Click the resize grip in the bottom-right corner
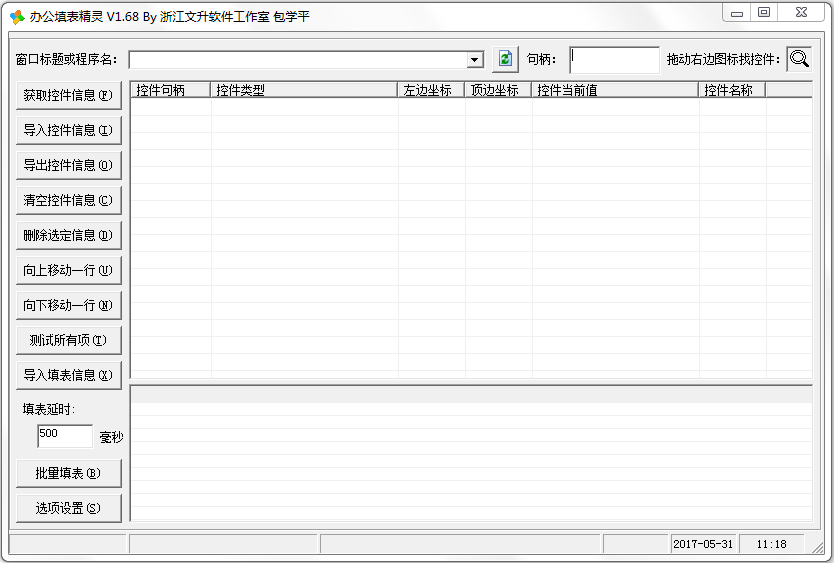This screenshot has height=563, width=834. (x=817, y=547)
